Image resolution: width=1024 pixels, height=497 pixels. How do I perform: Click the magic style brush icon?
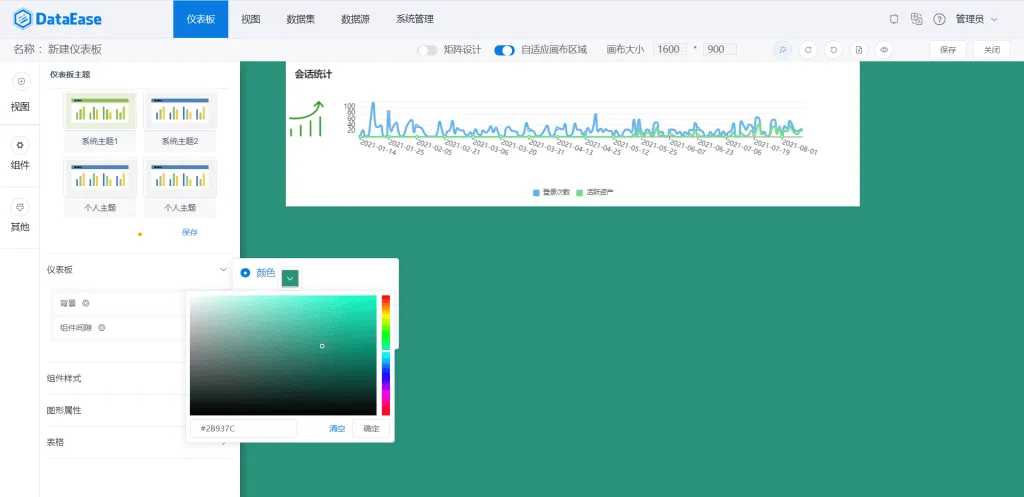pyautogui.click(x=782, y=50)
